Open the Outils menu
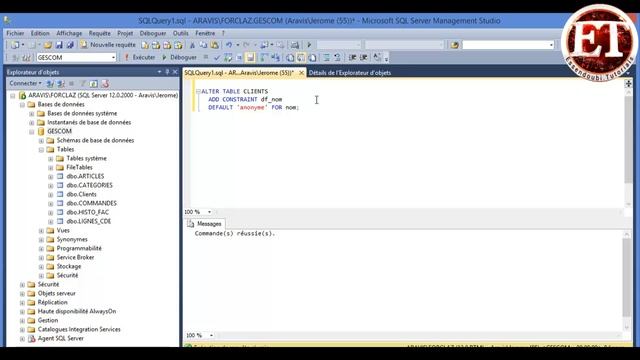Screen dimensions: 640x360 pos(180,33)
